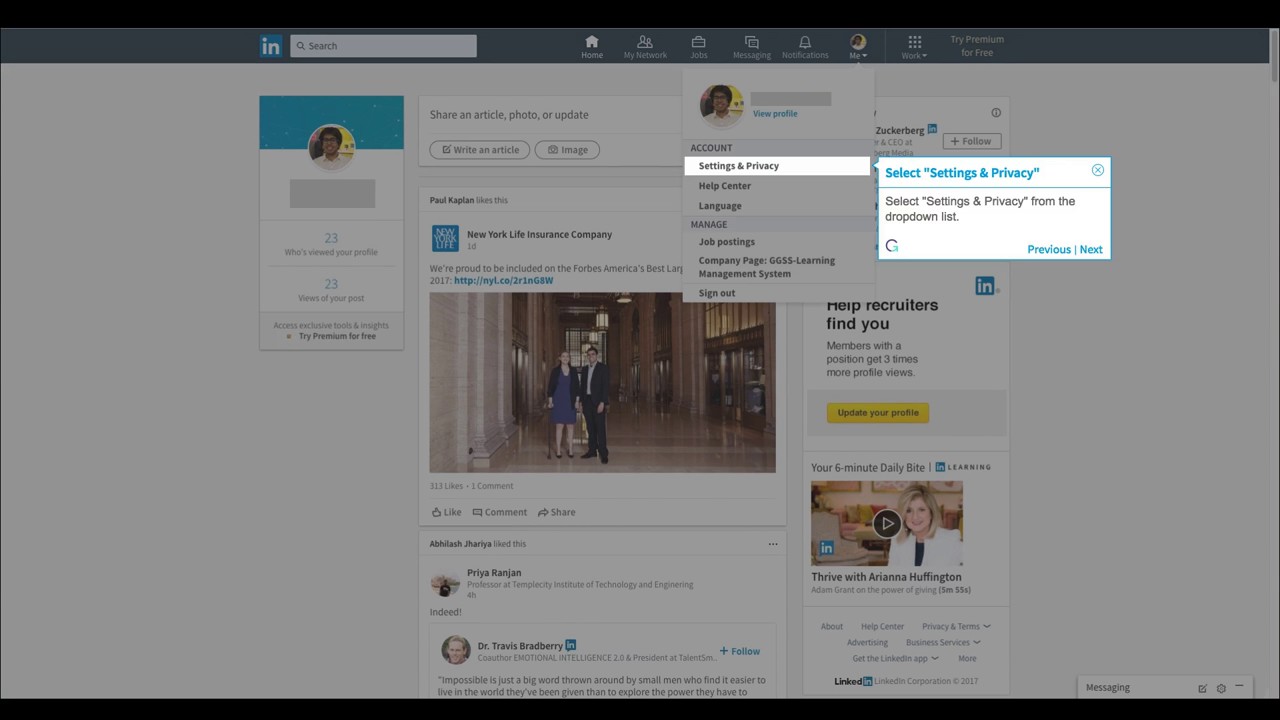This screenshot has height=720, width=1280.
Task: Click Previous in the tooltip
Action: 1049,250
